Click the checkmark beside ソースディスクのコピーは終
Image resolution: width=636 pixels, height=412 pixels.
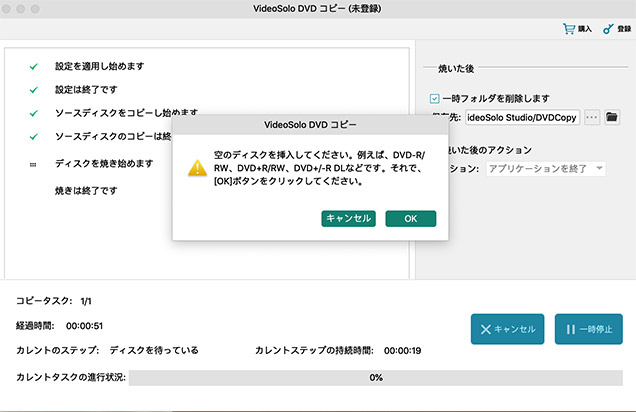tap(34, 137)
